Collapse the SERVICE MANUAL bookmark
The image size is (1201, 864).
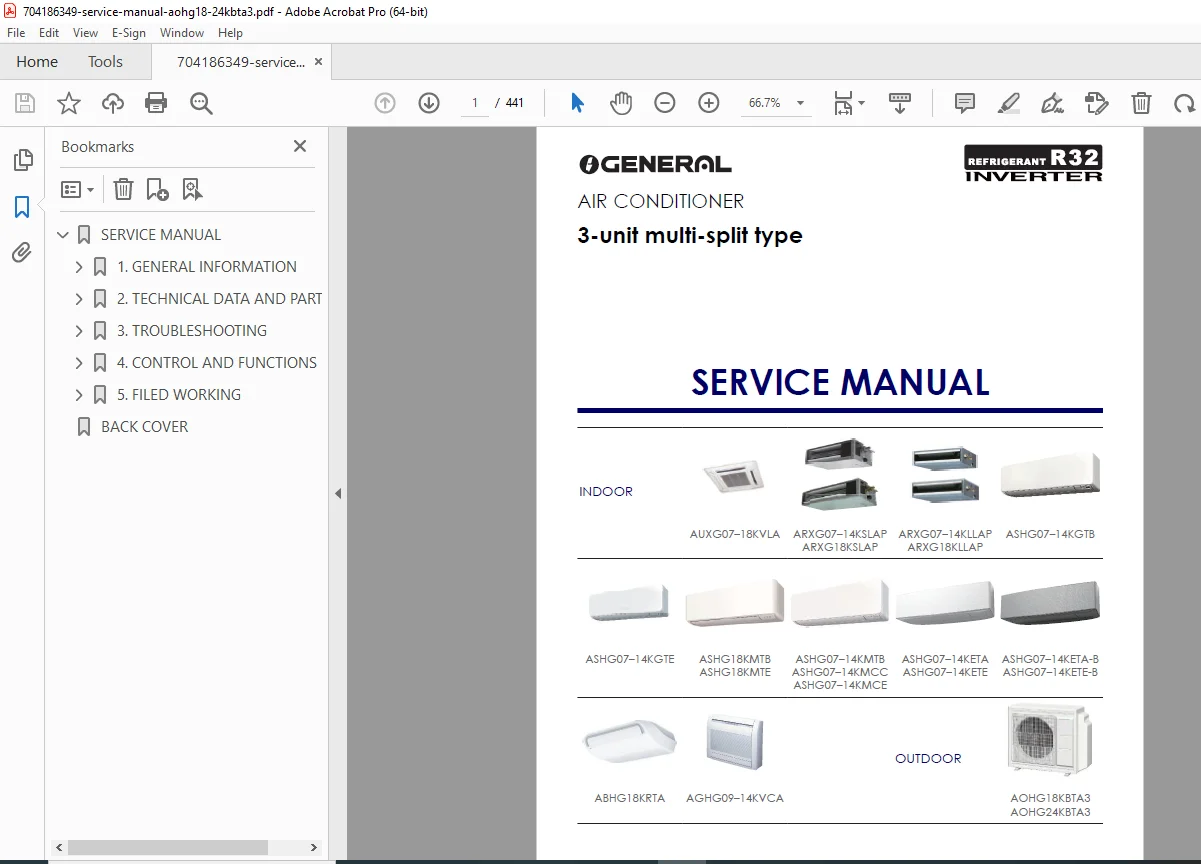(x=63, y=235)
